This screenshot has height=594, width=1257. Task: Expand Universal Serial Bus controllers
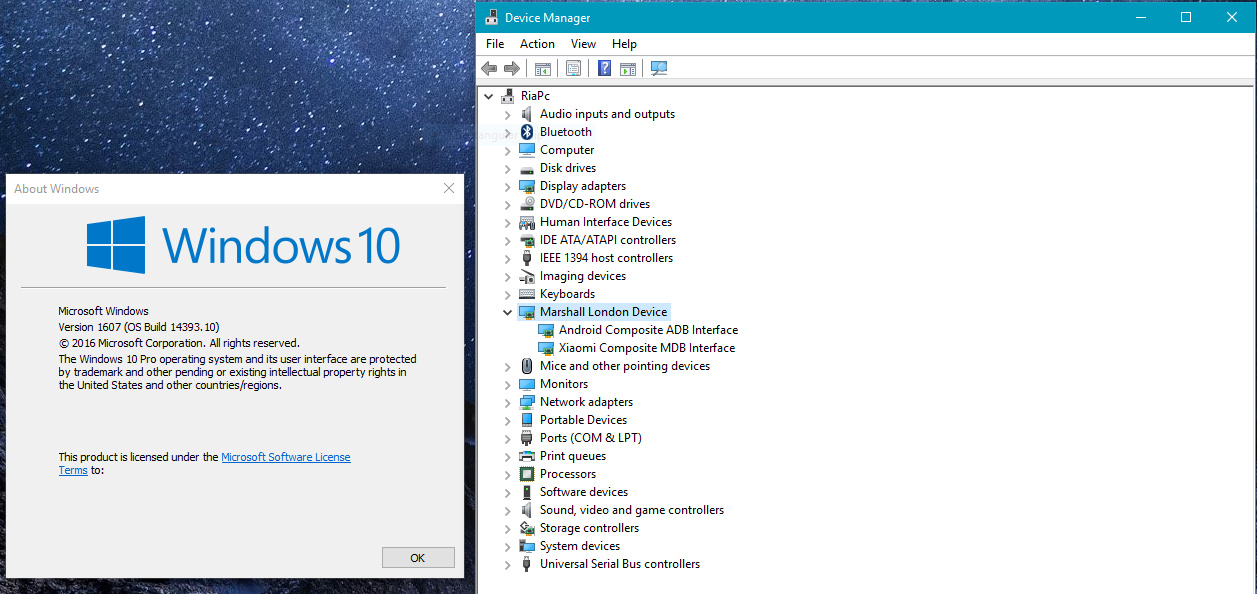508,564
